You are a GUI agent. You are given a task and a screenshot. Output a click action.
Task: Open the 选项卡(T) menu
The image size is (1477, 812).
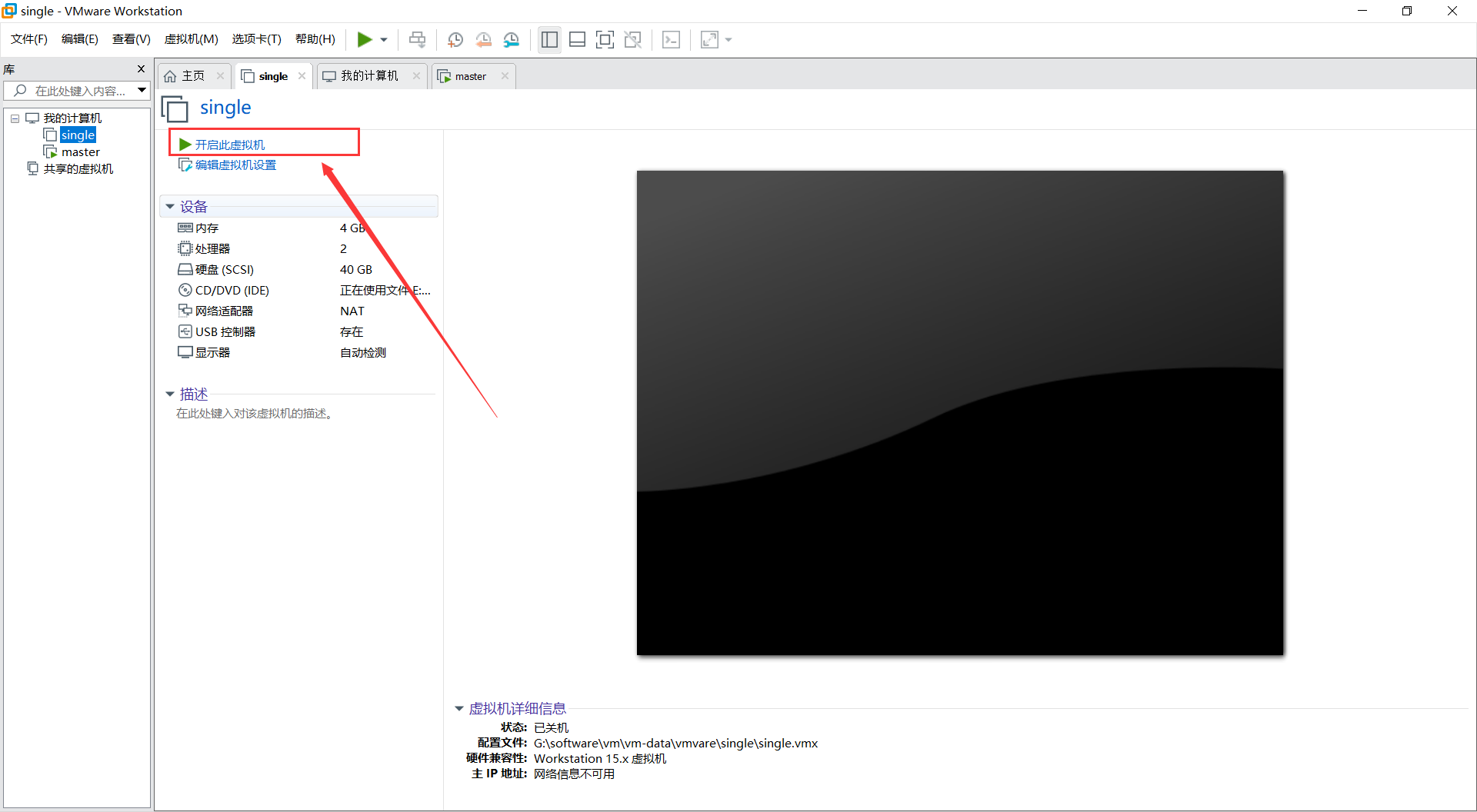257,39
